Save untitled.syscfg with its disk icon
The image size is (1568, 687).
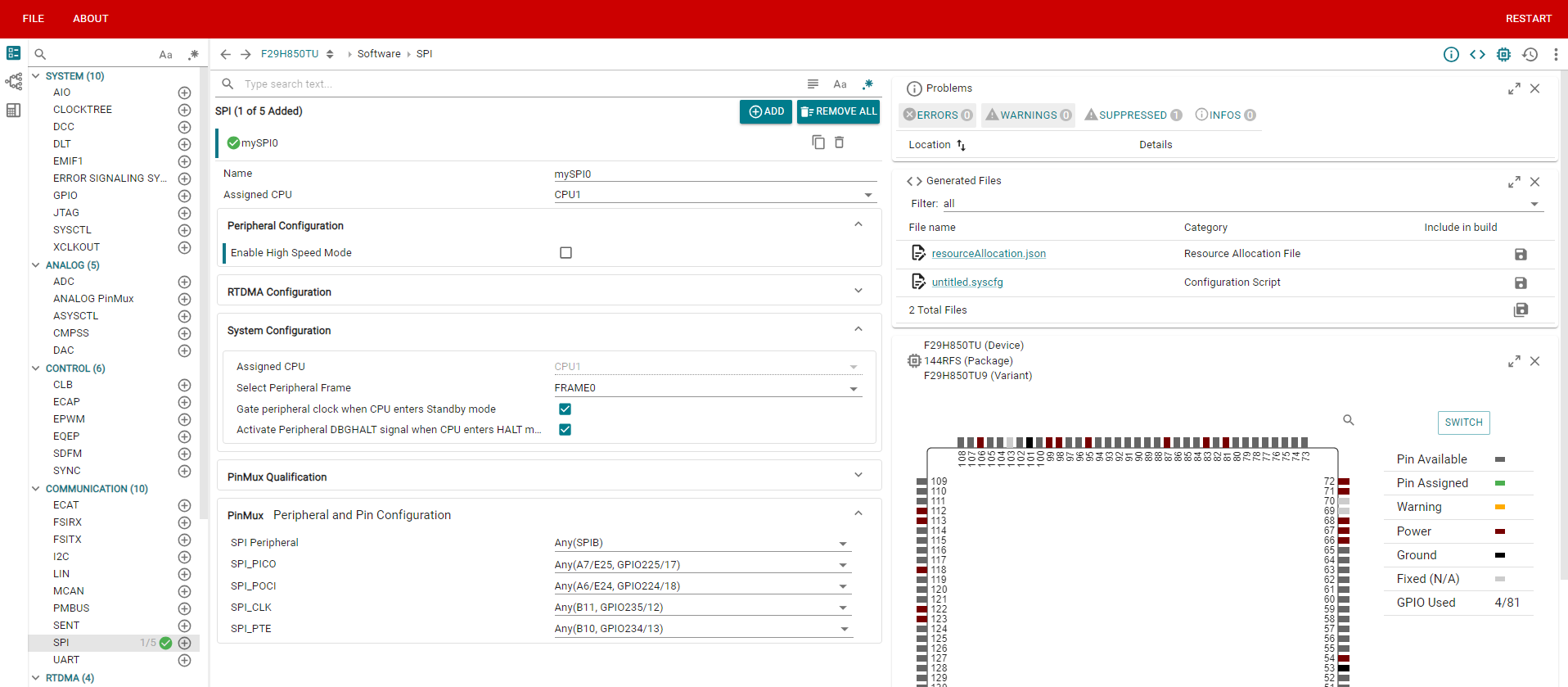(1521, 283)
